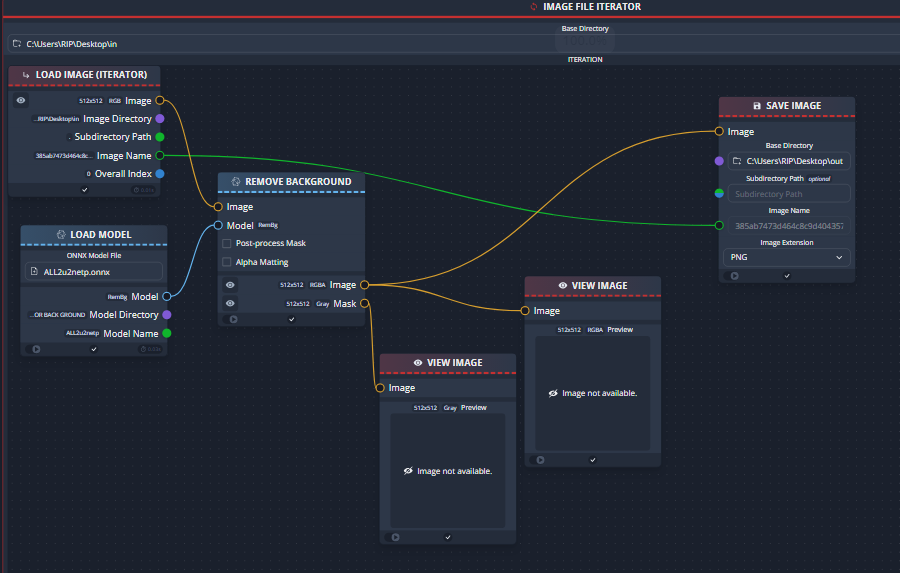Click the checkmark in RGBA View Image footer
Viewport: 900px width, 573px height.
tap(593, 460)
